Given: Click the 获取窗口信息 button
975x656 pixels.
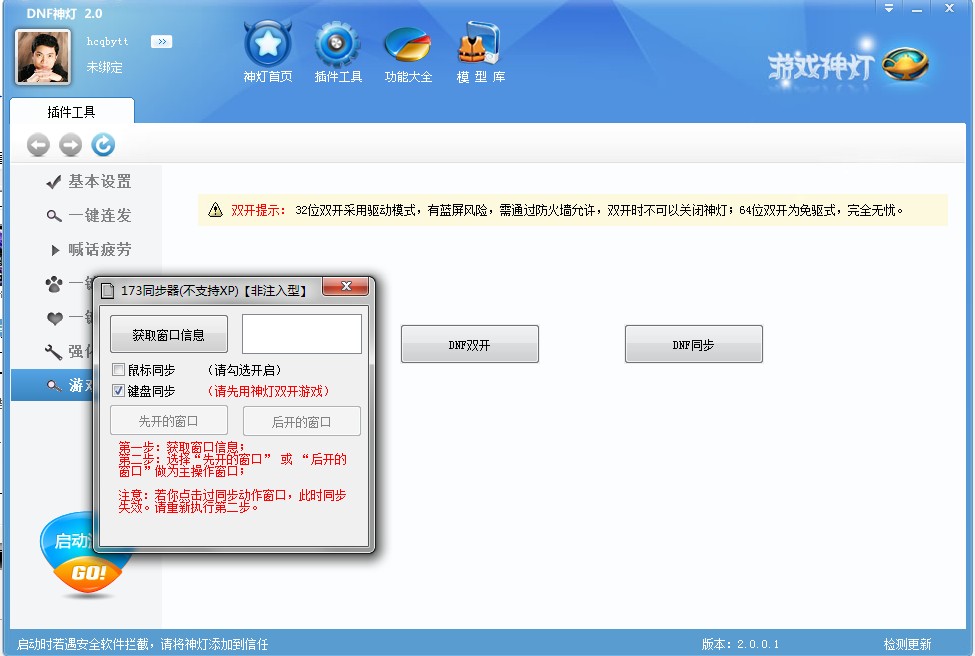Looking at the screenshot, I should click(x=169, y=335).
